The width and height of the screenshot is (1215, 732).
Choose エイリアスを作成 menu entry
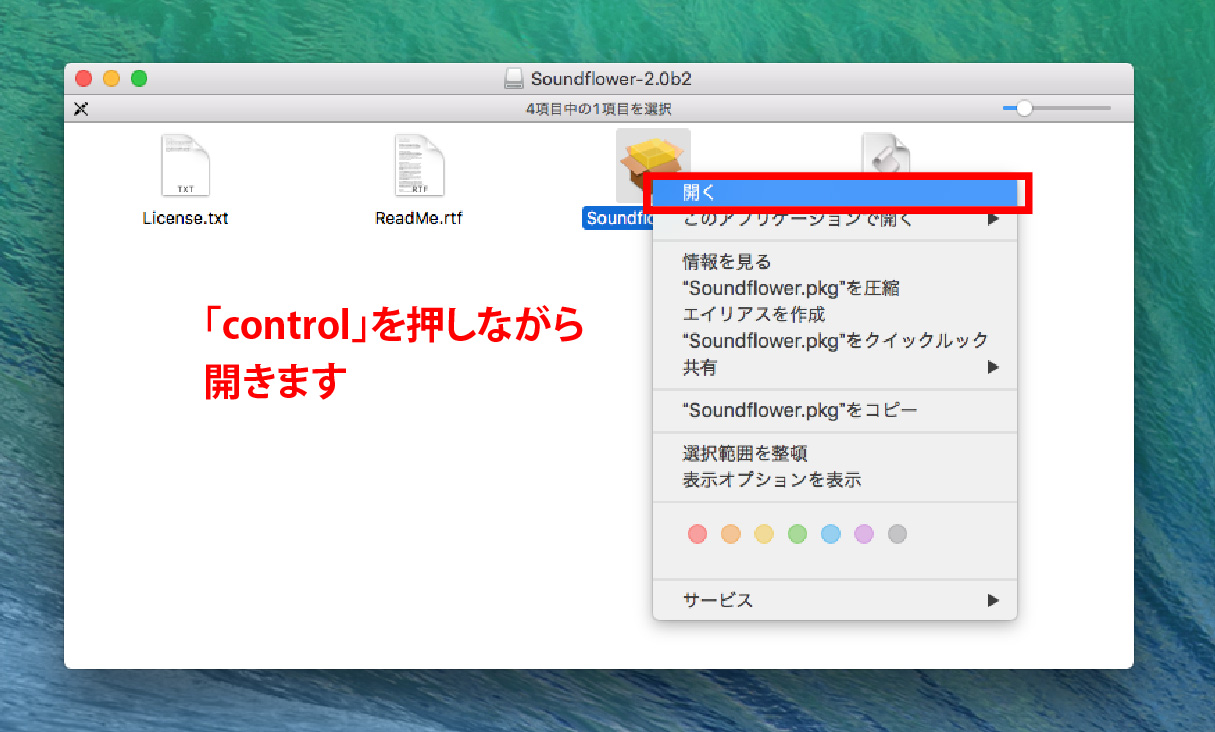(835, 314)
